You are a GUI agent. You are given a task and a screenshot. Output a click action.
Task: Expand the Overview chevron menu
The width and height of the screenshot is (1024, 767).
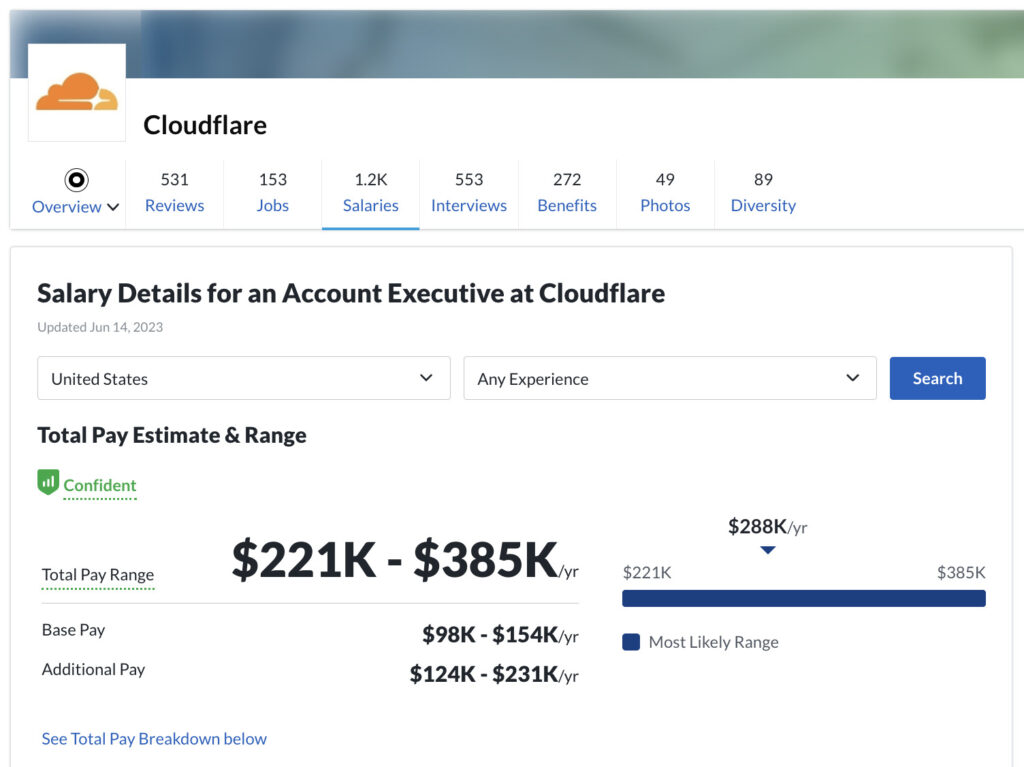113,207
